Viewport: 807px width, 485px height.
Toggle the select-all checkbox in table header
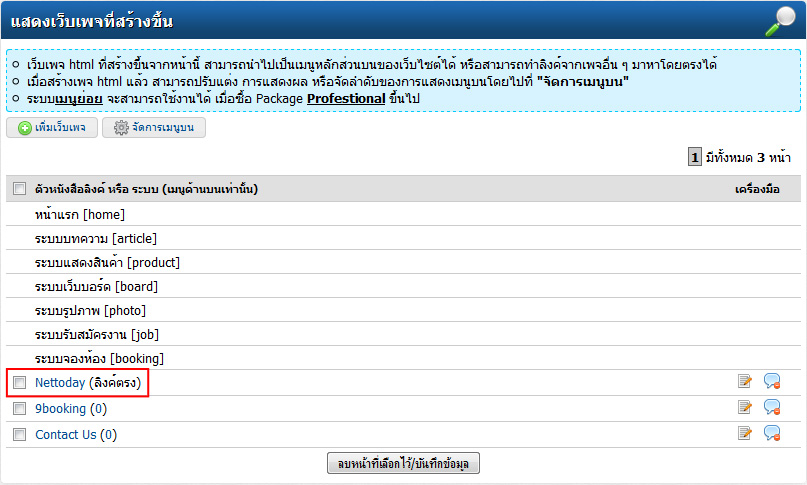[19, 189]
